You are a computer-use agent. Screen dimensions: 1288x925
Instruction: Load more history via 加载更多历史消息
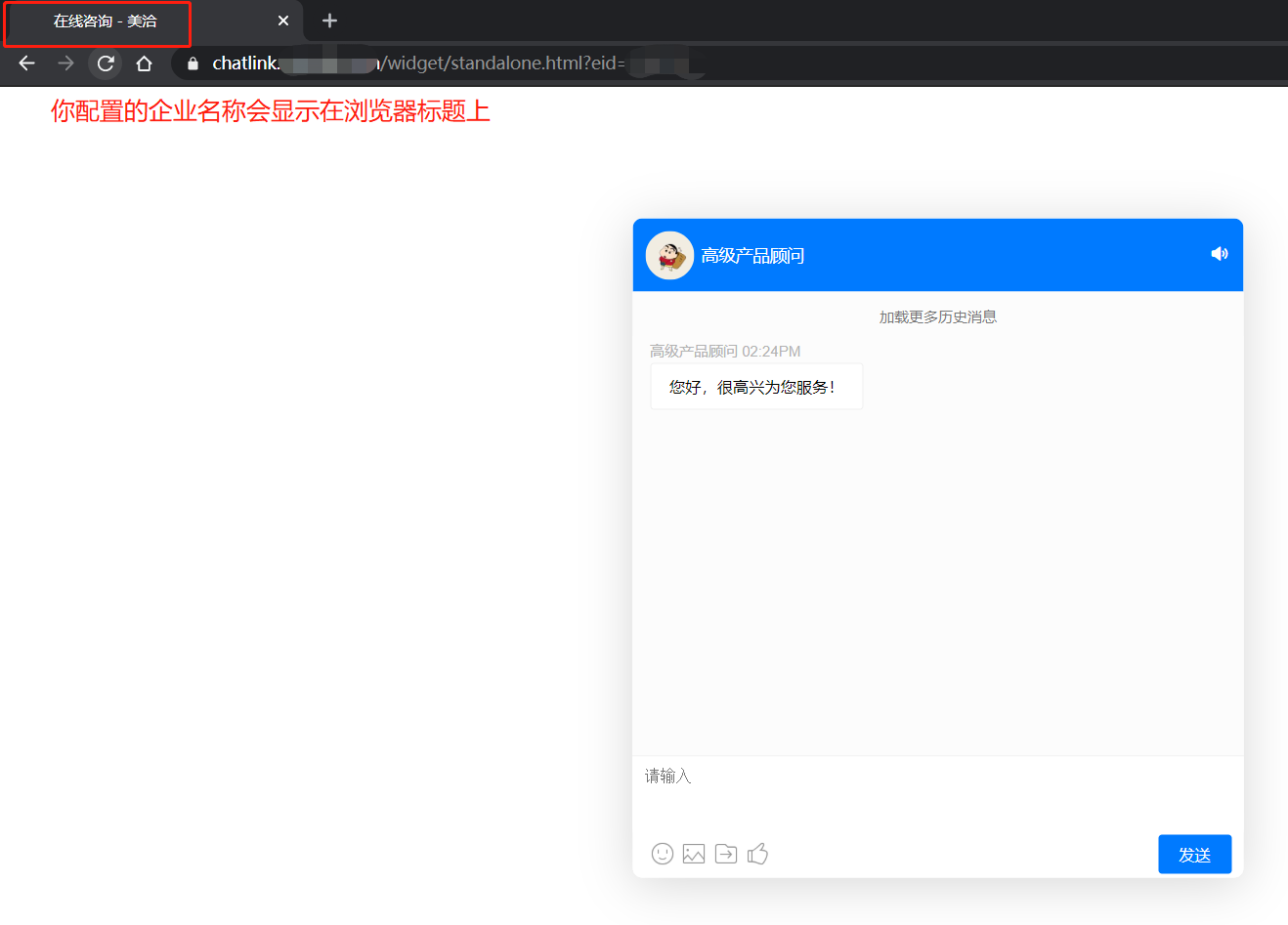(x=938, y=316)
